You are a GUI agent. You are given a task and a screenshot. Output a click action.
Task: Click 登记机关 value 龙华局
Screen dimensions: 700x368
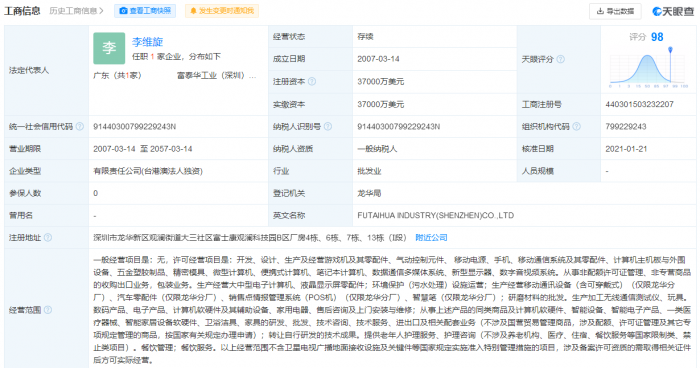[369, 193]
